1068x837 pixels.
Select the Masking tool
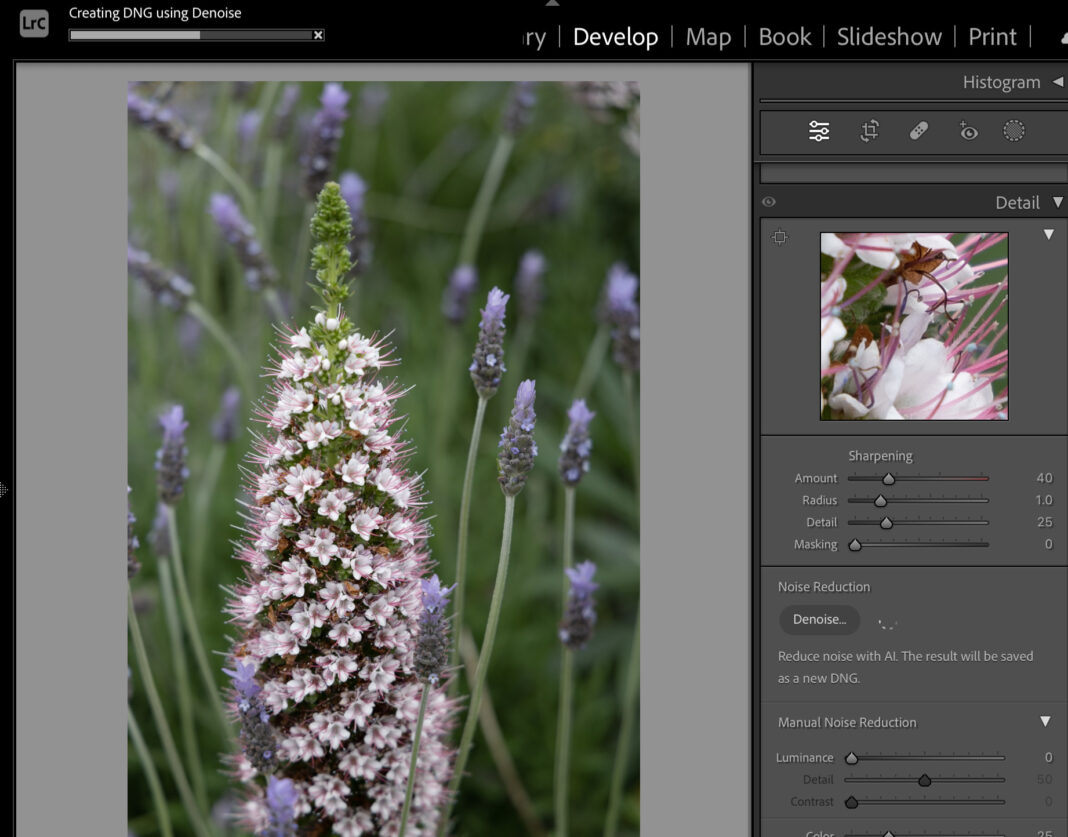(x=1014, y=130)
